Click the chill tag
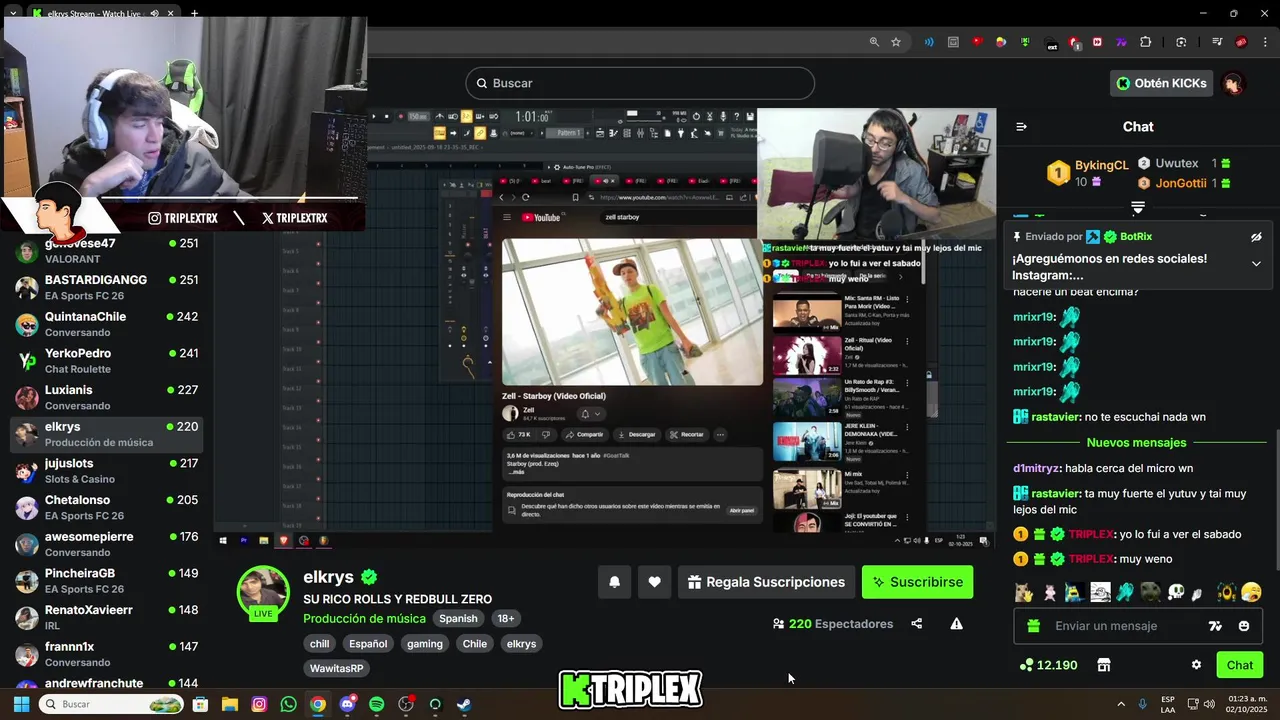 320,644
